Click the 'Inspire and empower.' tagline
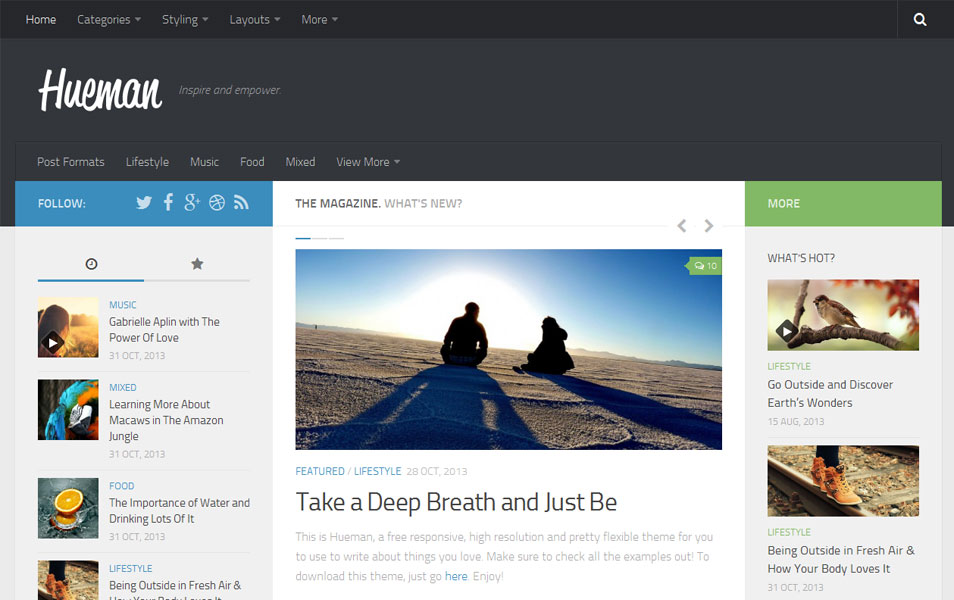Screen dimensions: 954x600 click(230, 90)
